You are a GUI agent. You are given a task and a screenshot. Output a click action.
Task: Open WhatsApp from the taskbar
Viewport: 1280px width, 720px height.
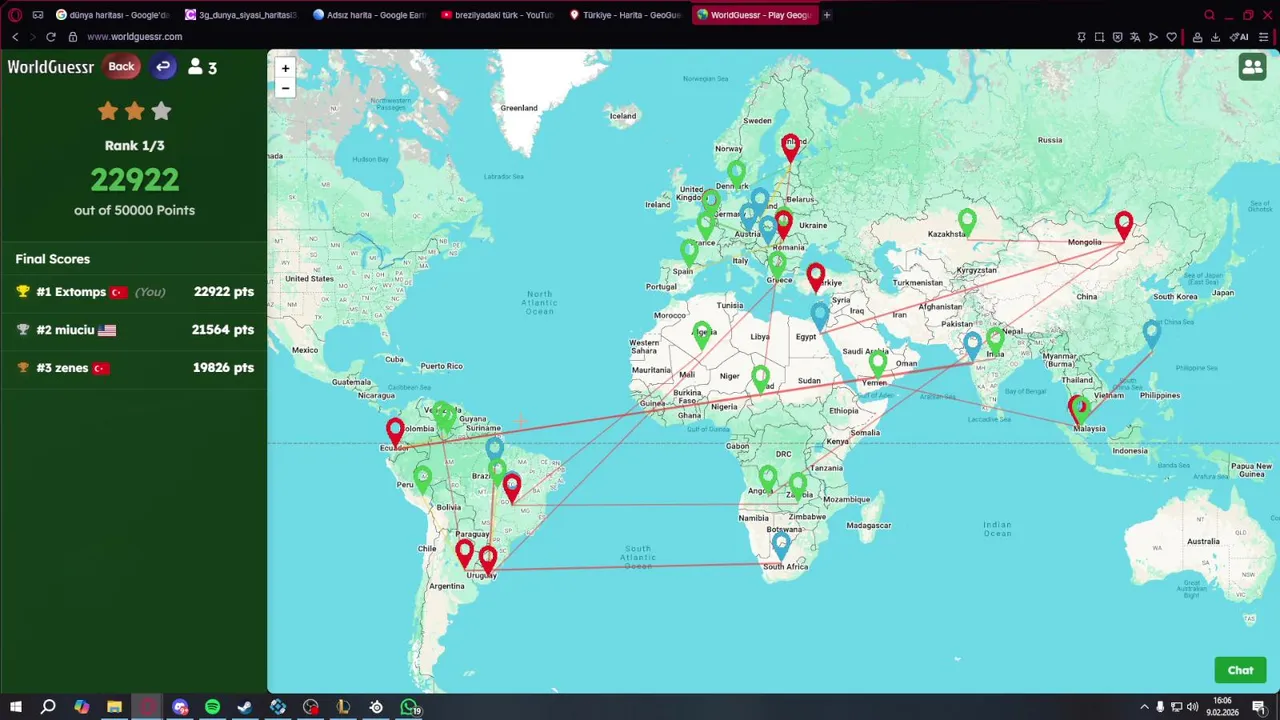[x=409, y=707]
